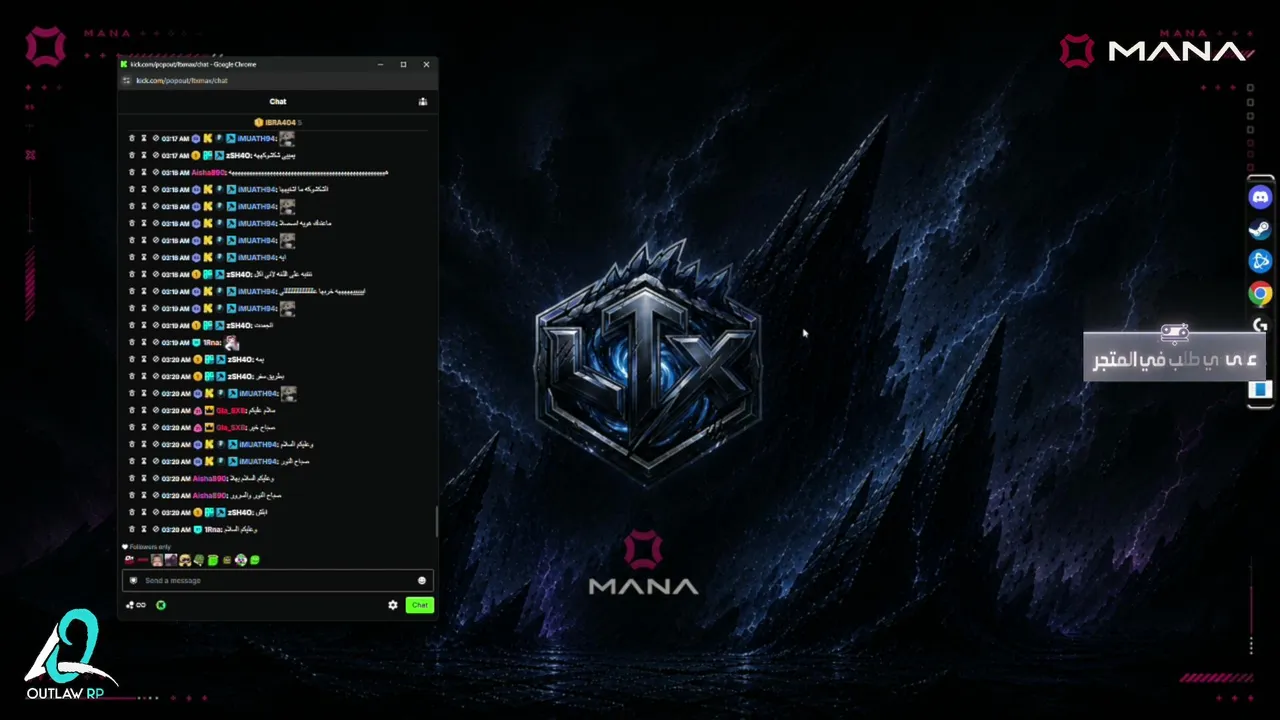This screenshot has height=720, width=1280.
Task: Timeout zSH4O on the 03:19 AM row
Action: pos(143,325)
